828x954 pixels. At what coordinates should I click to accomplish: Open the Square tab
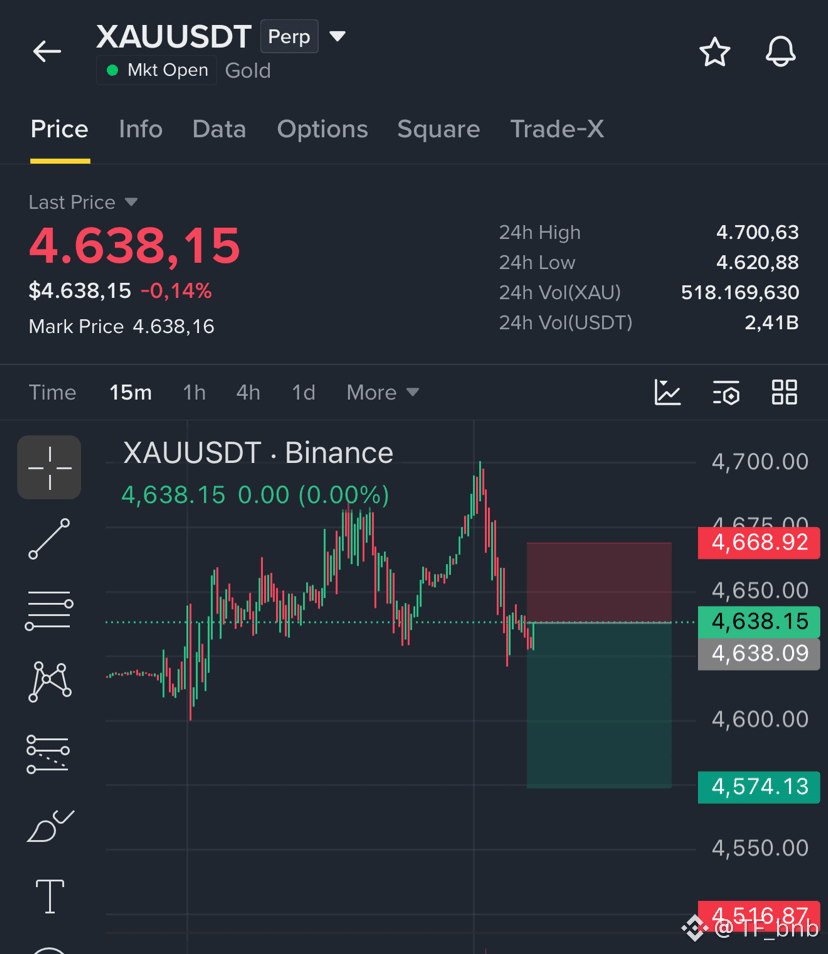pyautogui.click(x=439, y=129)
